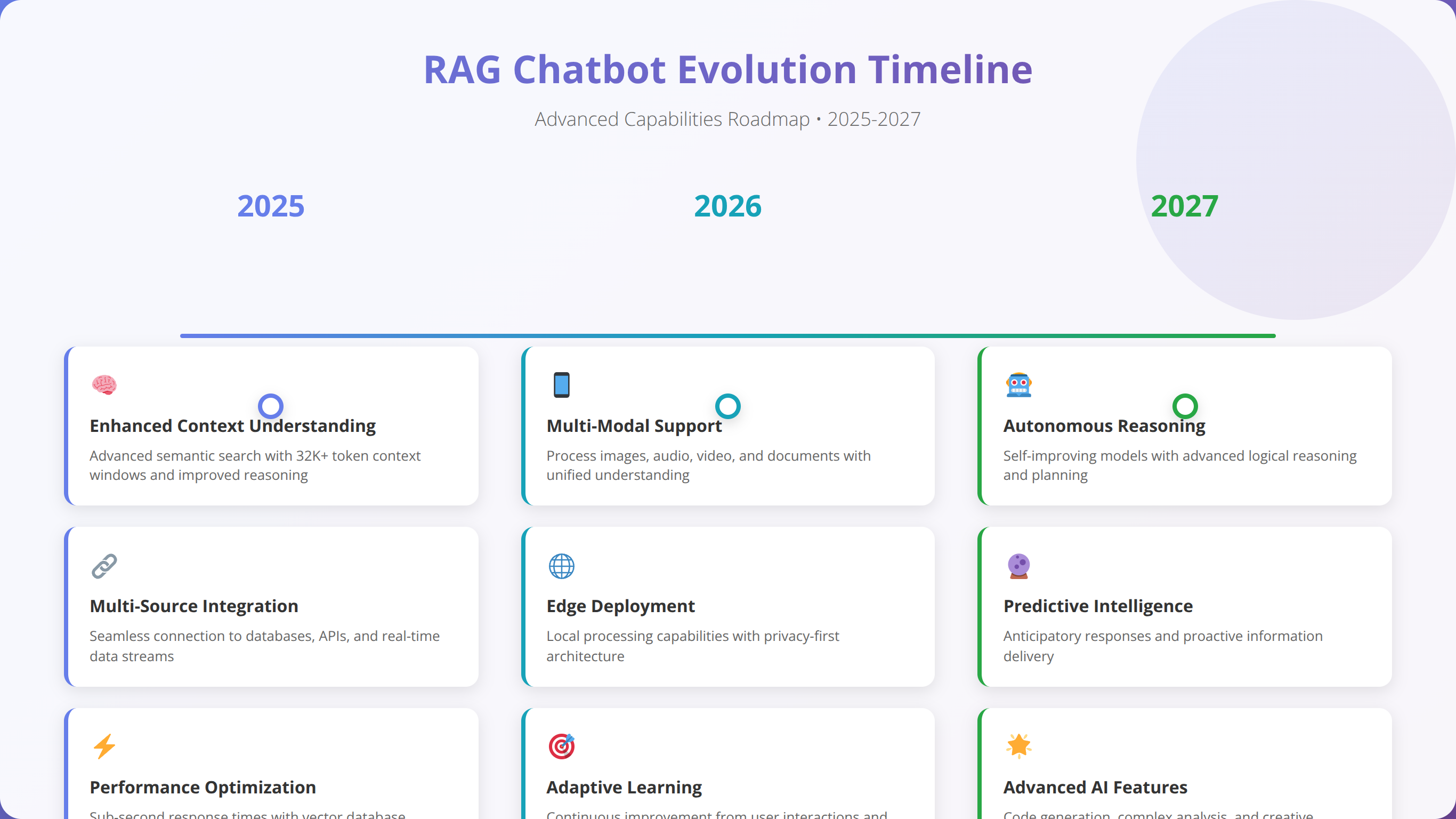
Task: Click the Local processing capabilities description
Action: (693, 646)
